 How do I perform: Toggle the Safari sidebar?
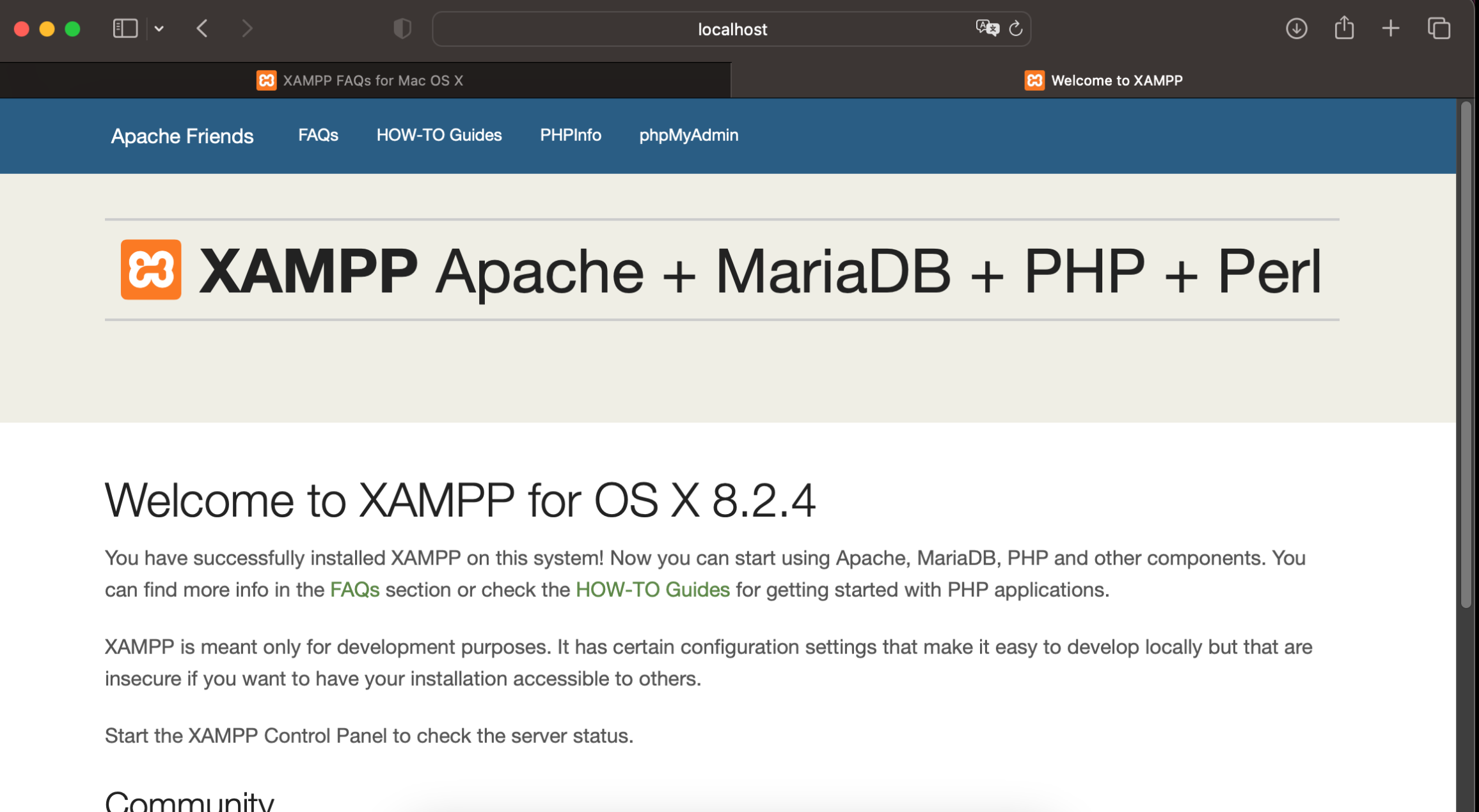pyautogui.click(x=125, y=29)
